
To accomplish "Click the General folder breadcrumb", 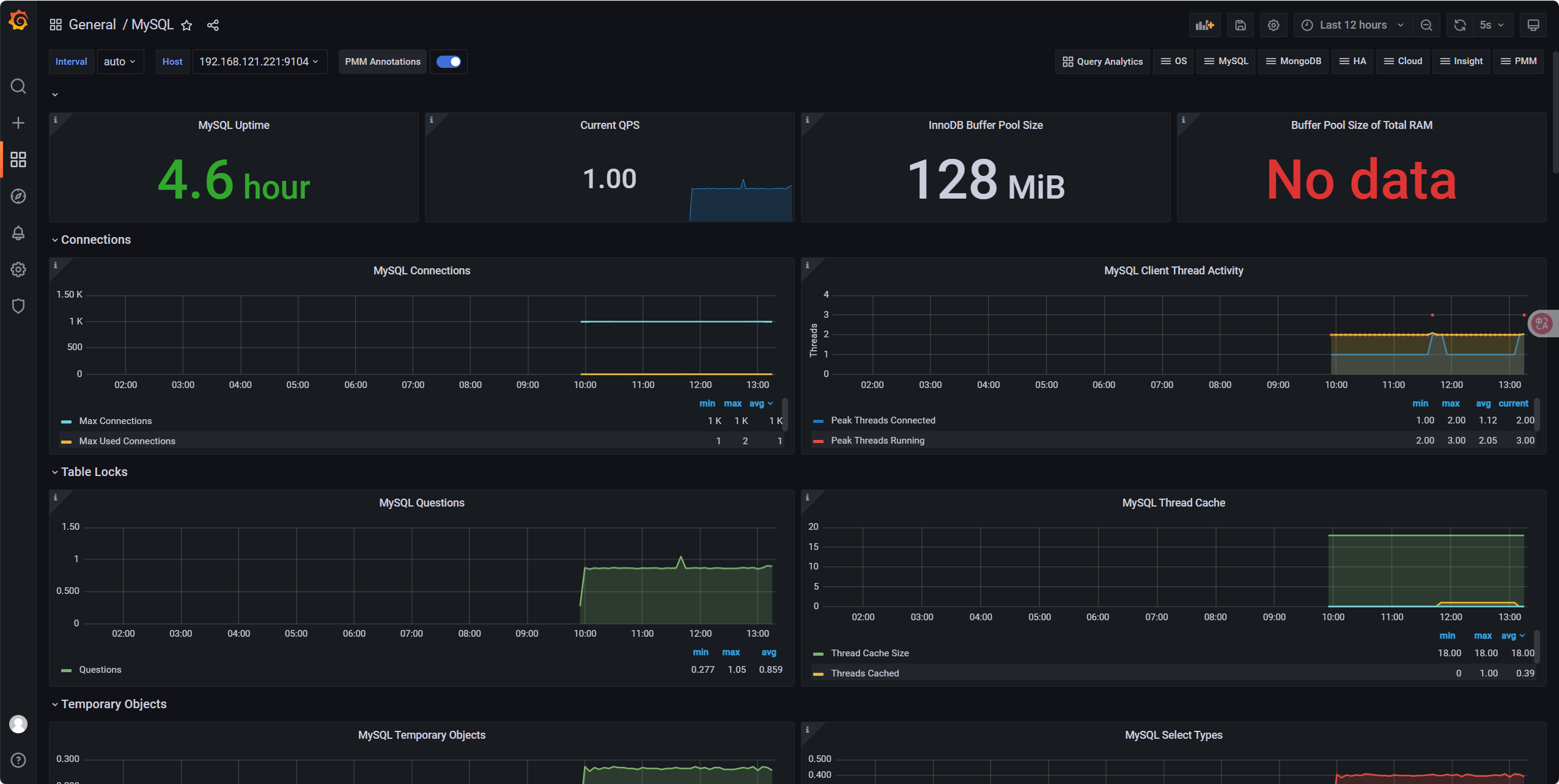I will [x=92, y=25].
